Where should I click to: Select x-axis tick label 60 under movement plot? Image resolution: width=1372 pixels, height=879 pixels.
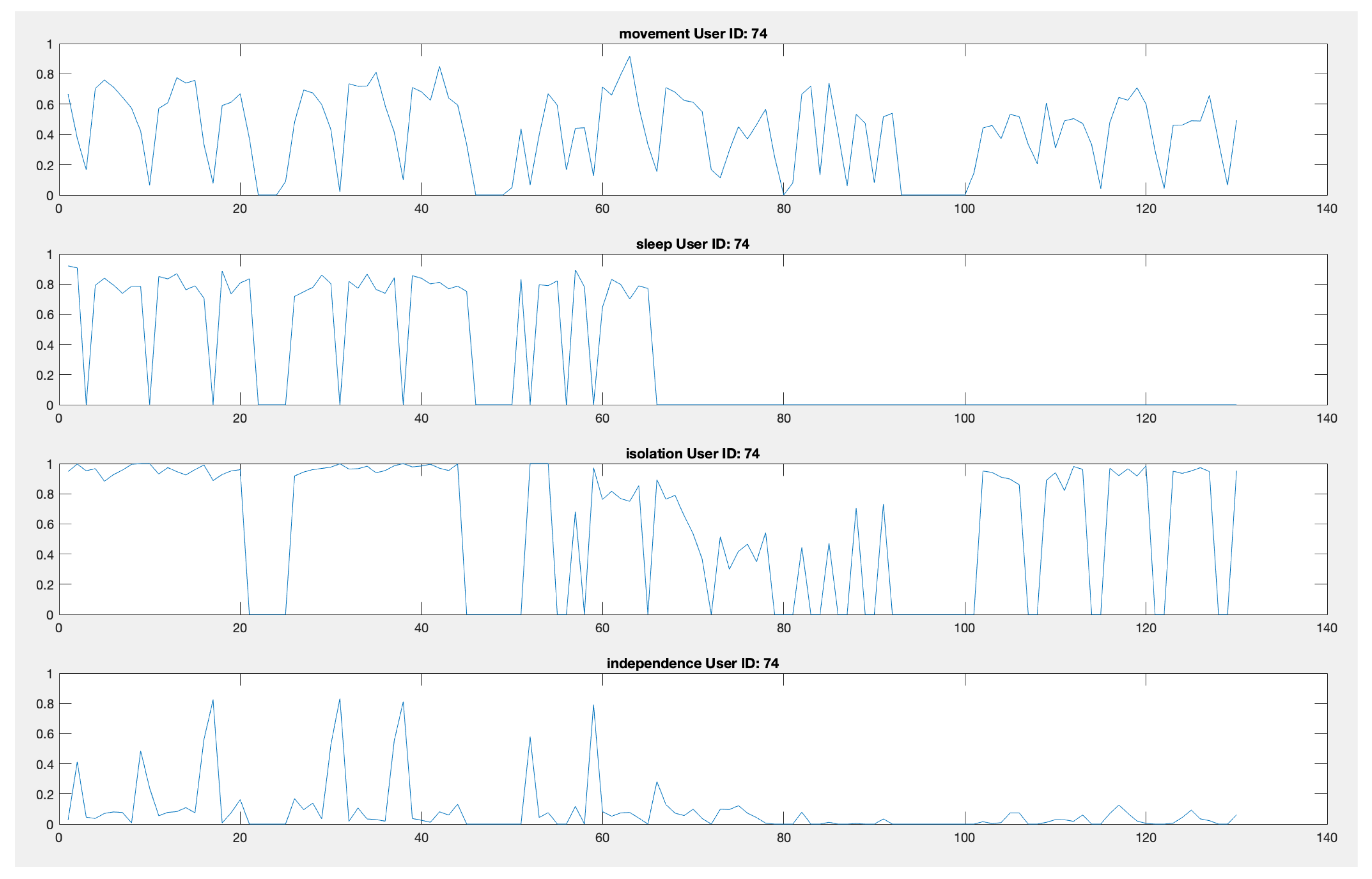click(x=602, y=208)
